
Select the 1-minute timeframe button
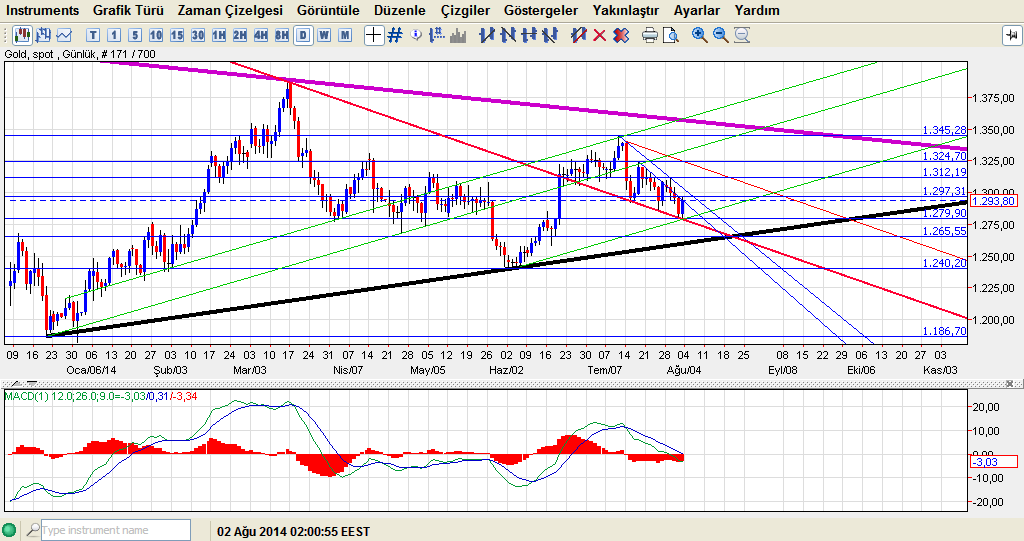point(114,35)
